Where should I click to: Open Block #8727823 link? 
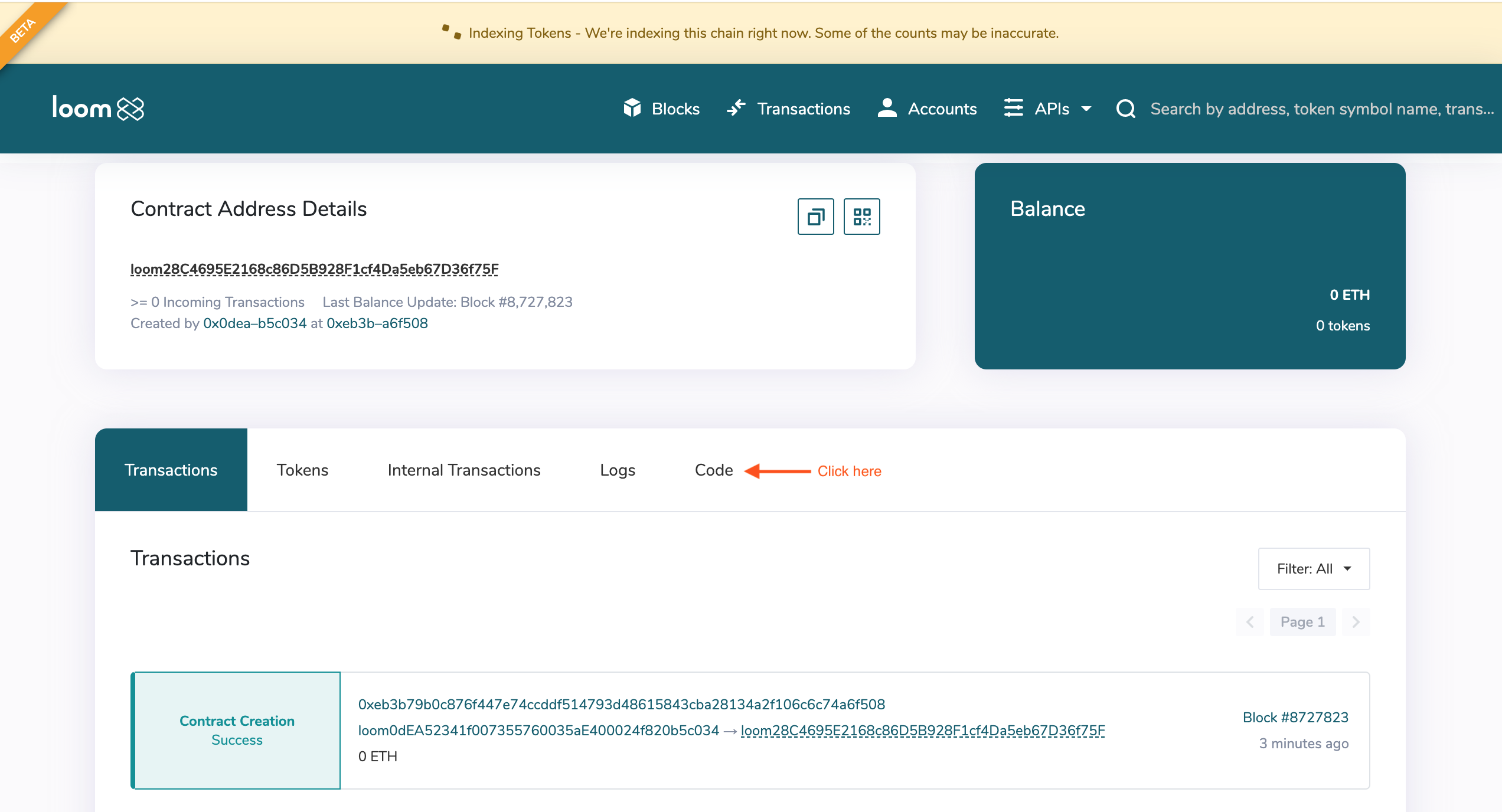tap(1295, 718)
